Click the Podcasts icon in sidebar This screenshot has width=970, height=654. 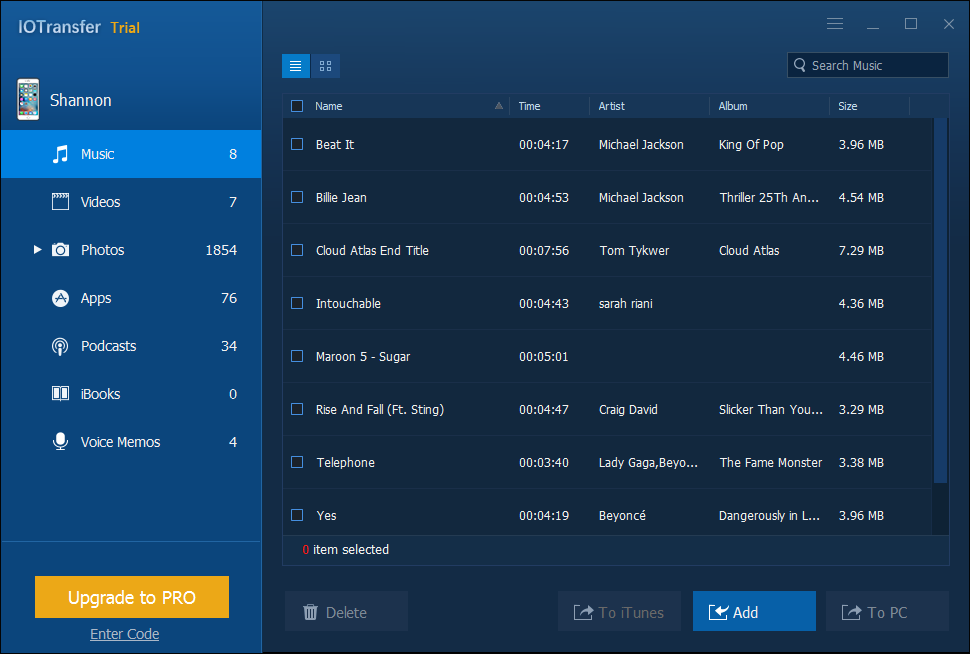(x=61, y=346)
